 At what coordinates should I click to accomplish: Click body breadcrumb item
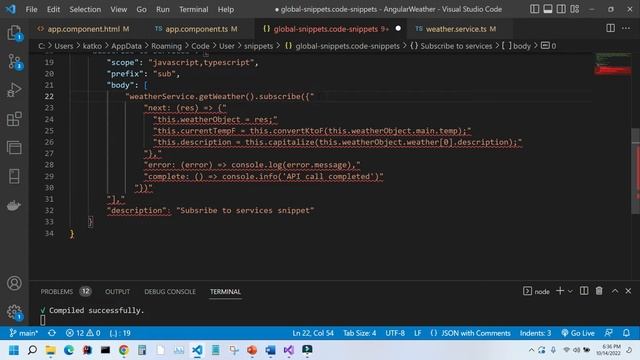[517, 46]
